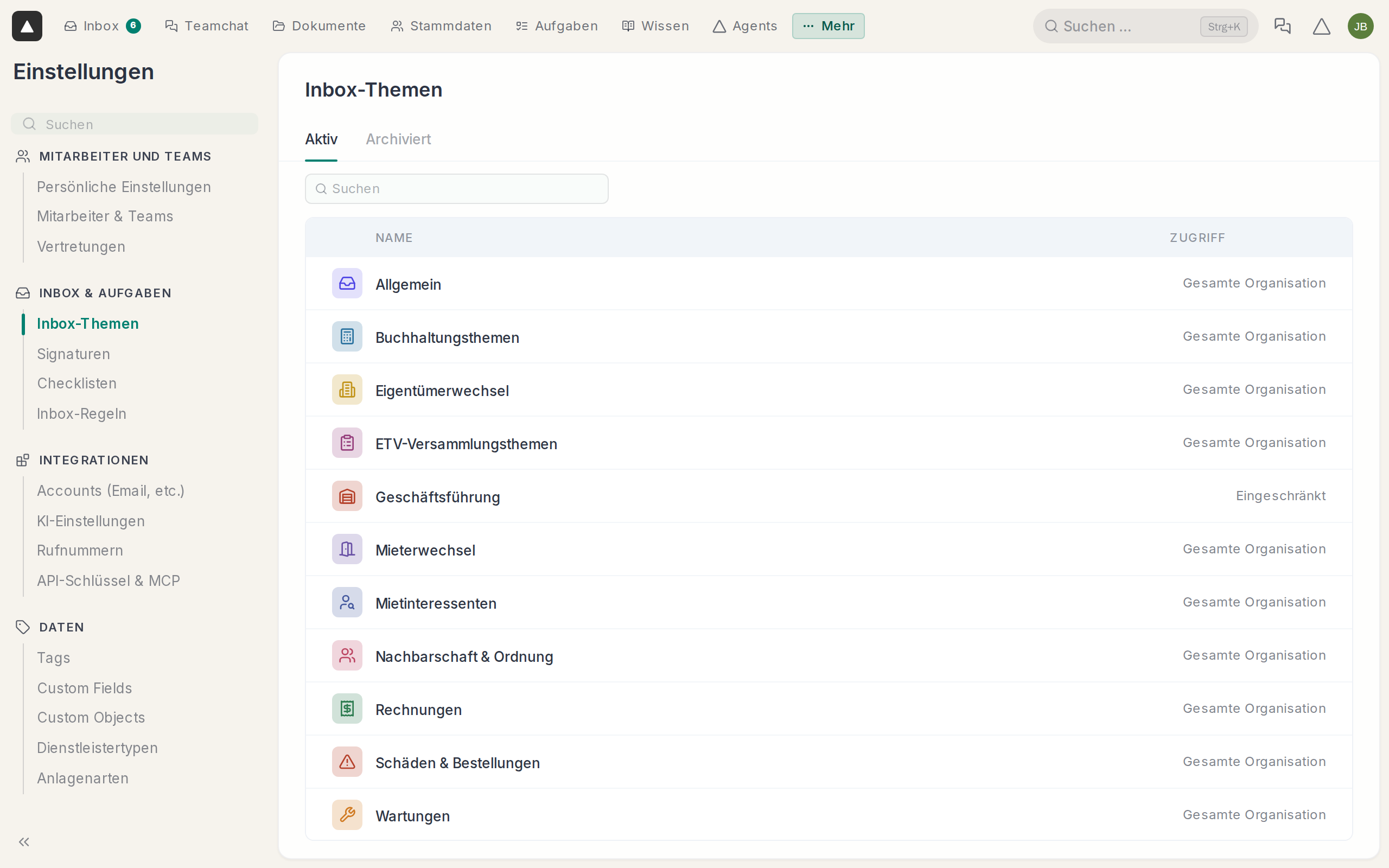Click the Wartungen wrench icon
This screenshot has height=868, width=1389.
(x=347, y=815)
